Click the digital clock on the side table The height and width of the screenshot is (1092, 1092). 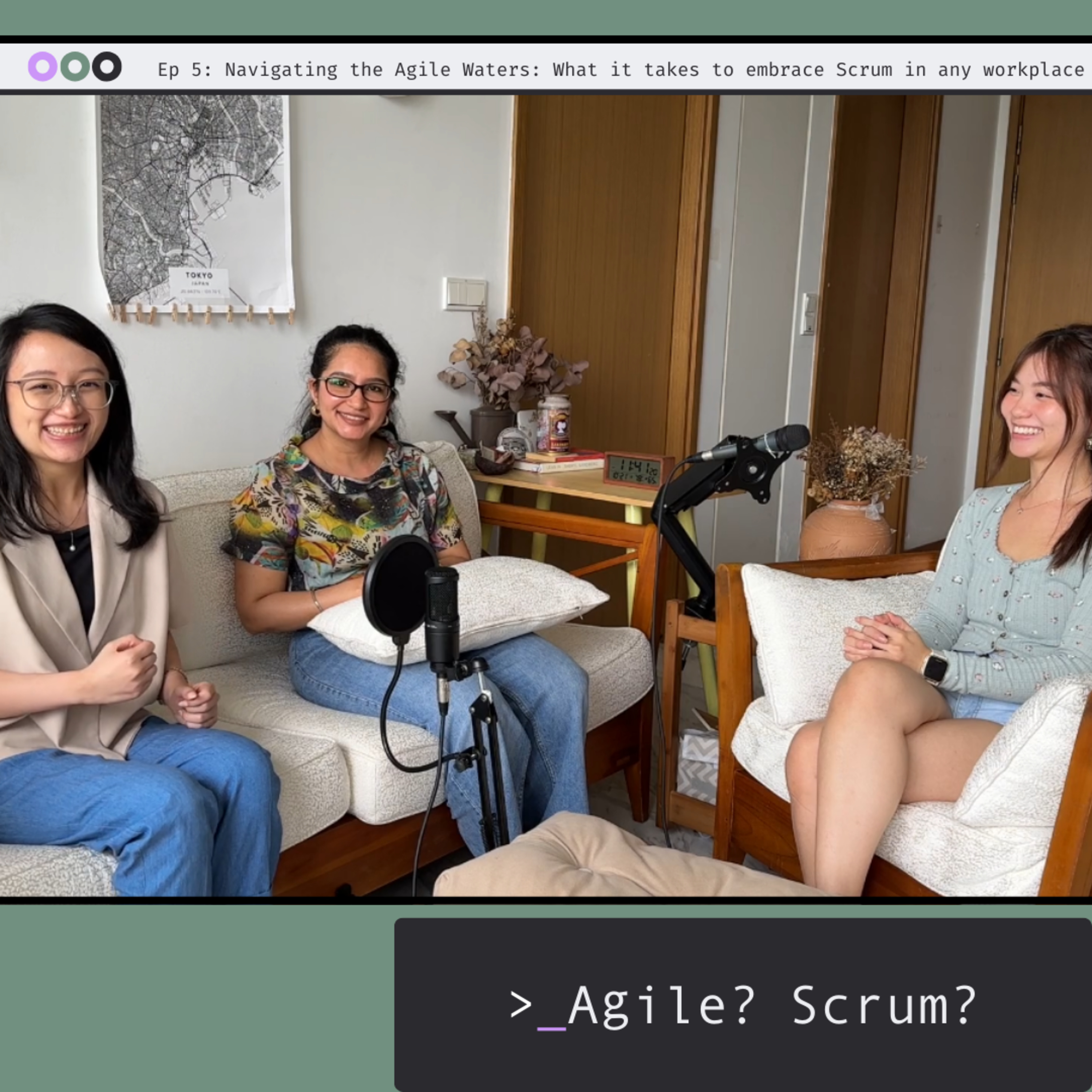click(x=639, y=470)
